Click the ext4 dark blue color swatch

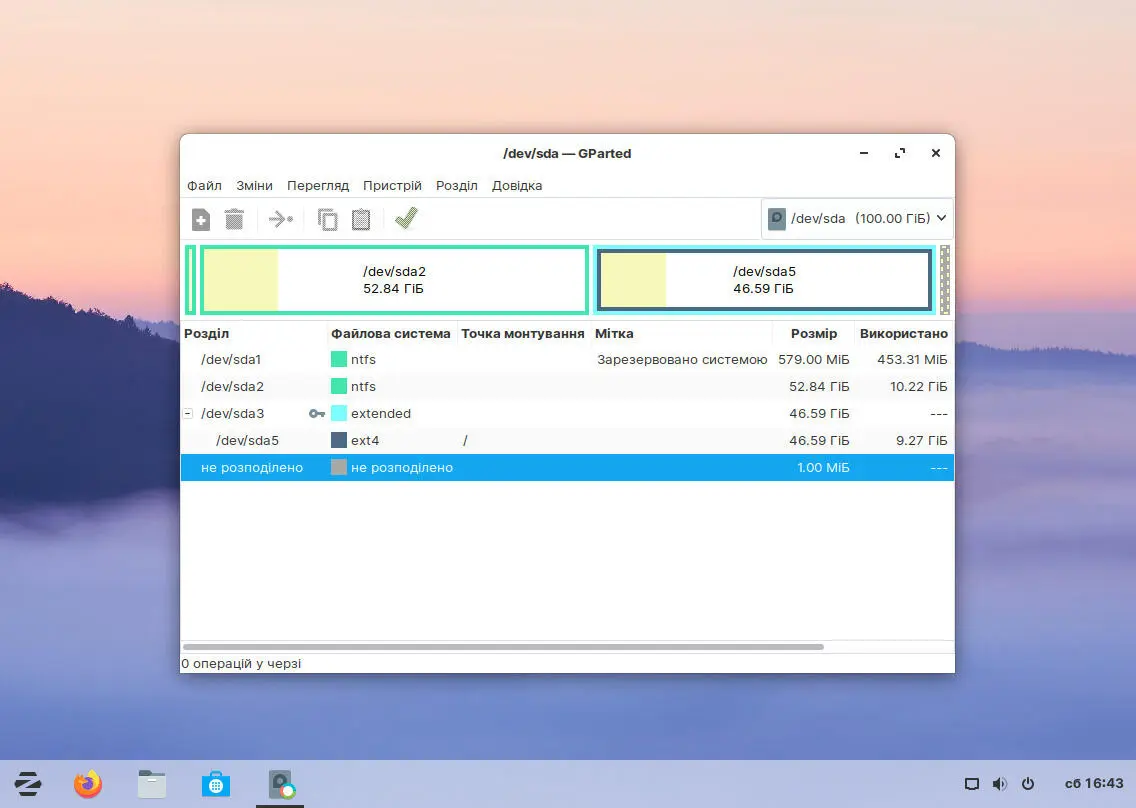click(338, 441)
